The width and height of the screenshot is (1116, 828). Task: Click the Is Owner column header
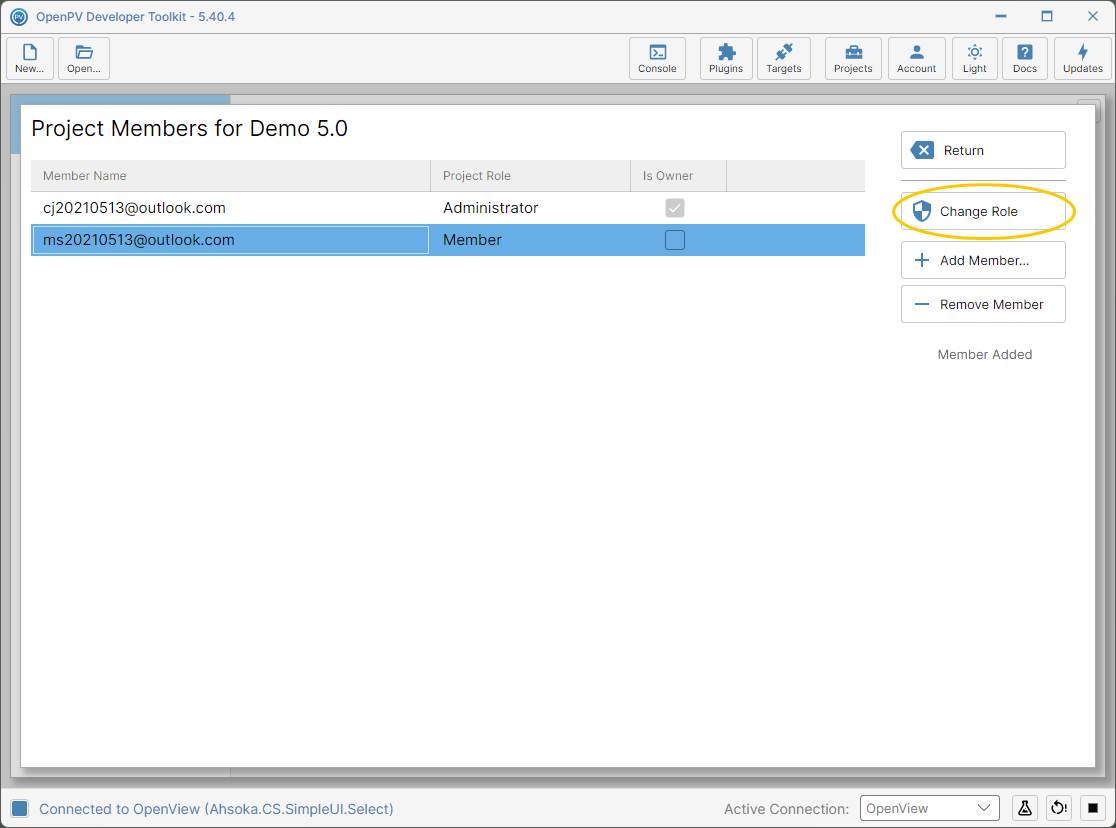[678, 176]
